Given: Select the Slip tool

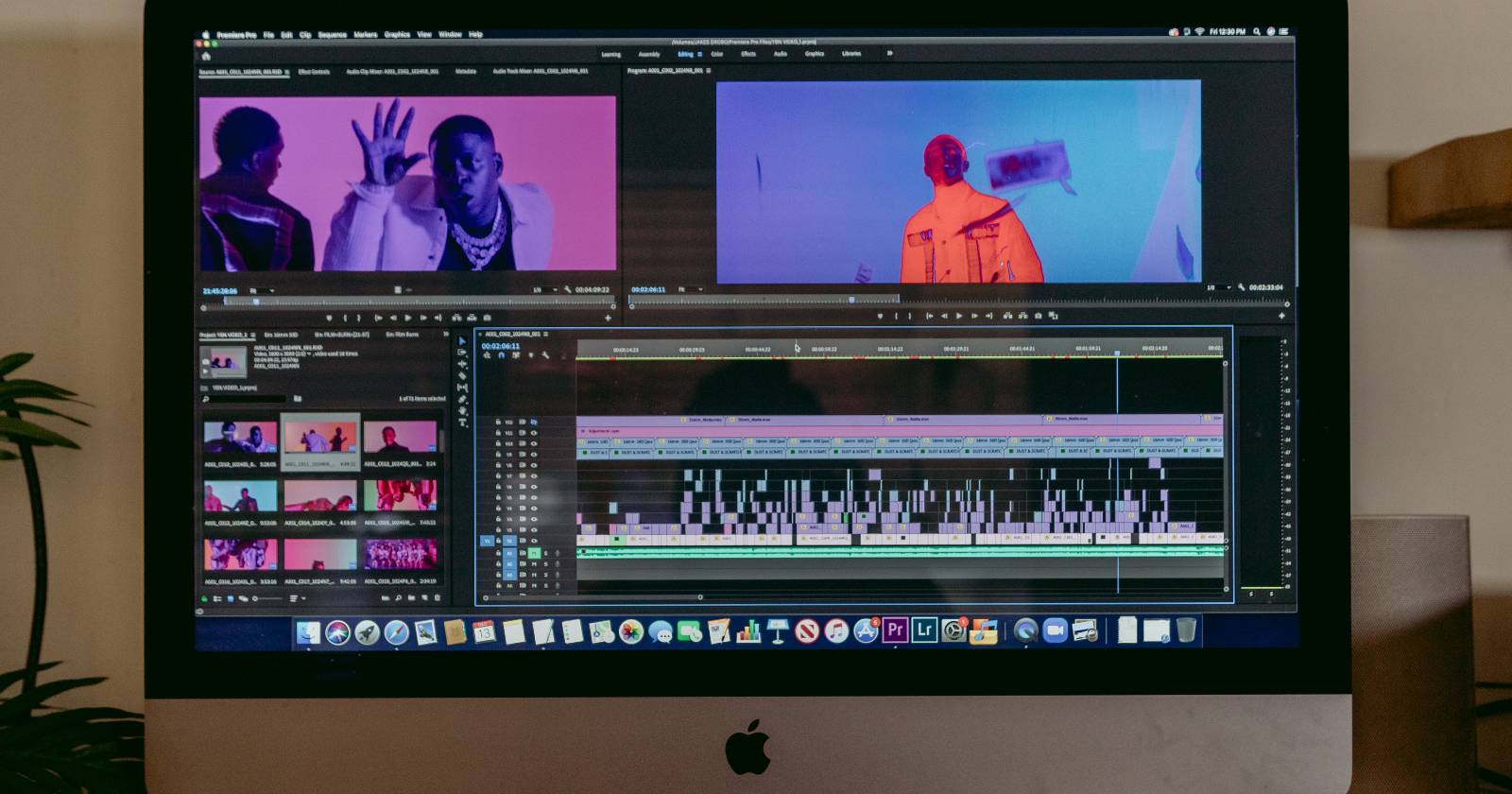Looking at the screenshot, I should tap(462, 388).
